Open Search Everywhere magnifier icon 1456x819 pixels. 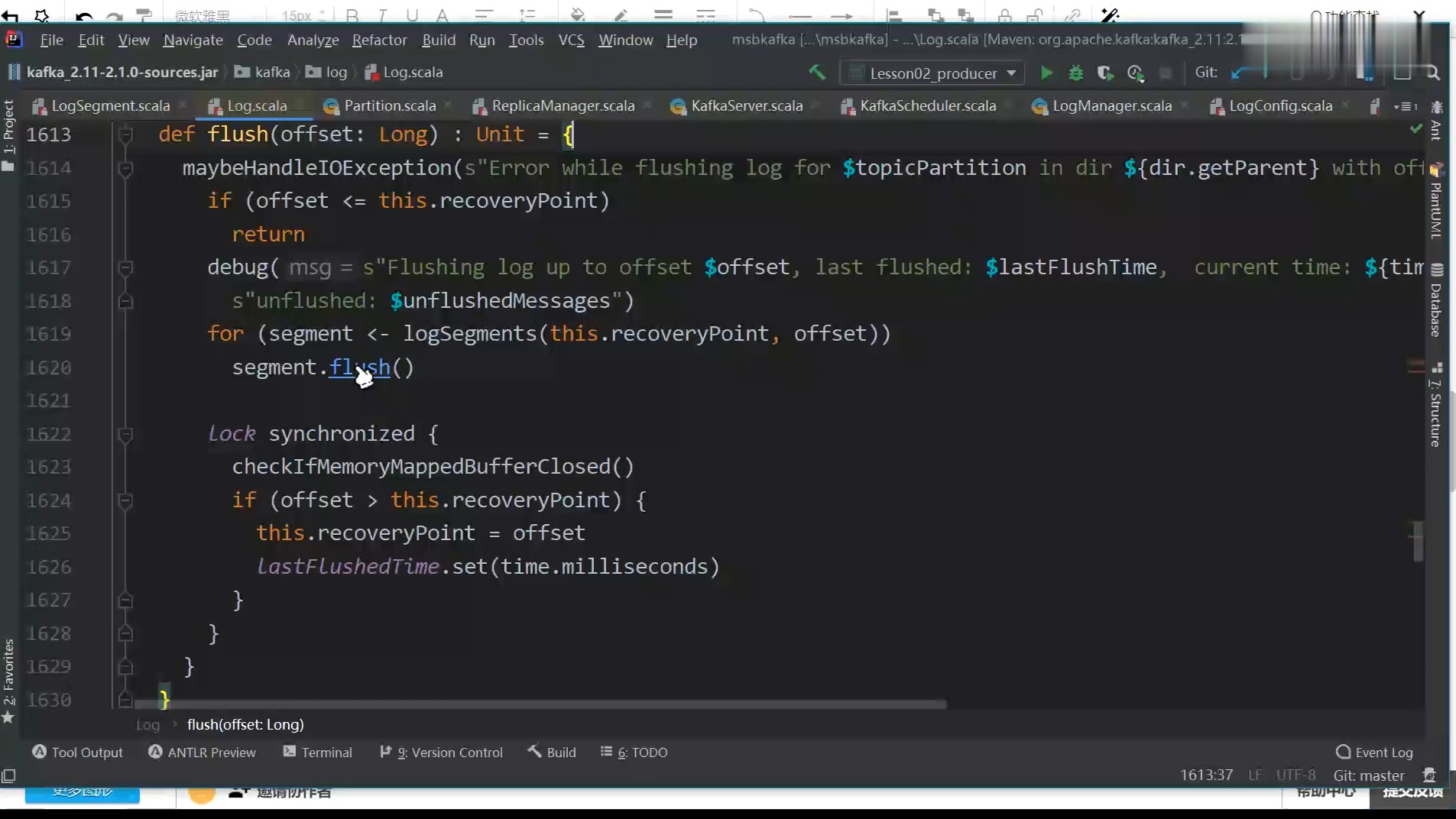pos(1433,73)
